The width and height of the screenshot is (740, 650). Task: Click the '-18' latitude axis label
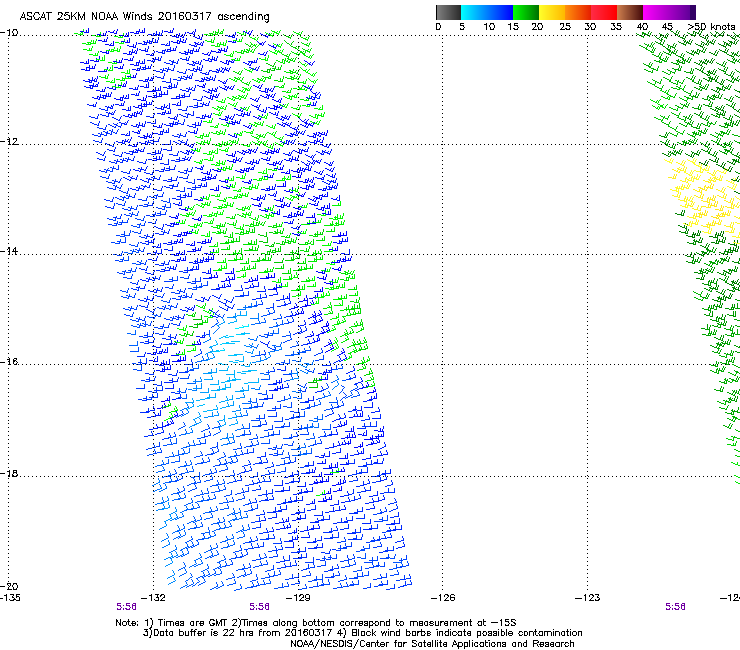[9, 473]
